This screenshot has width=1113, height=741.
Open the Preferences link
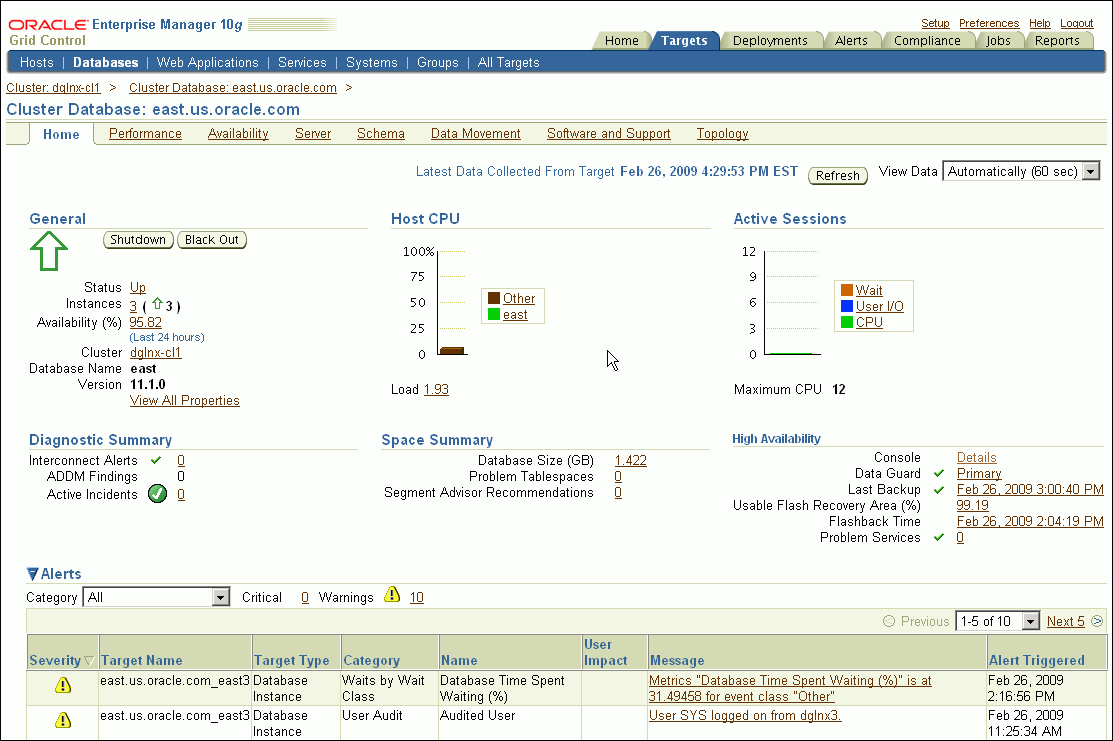click(x=989, y=23)
